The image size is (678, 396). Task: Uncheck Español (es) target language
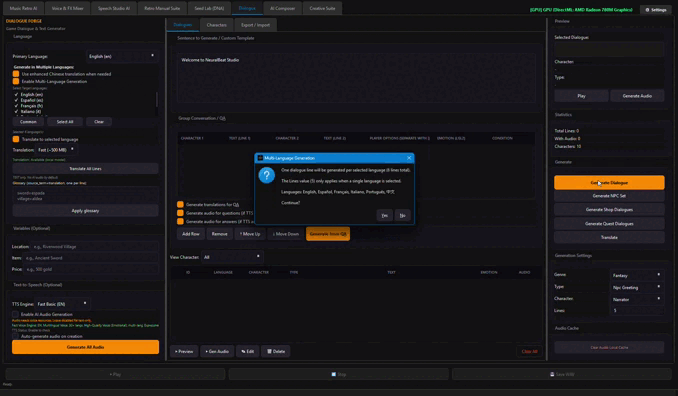(x=16, y=100)
